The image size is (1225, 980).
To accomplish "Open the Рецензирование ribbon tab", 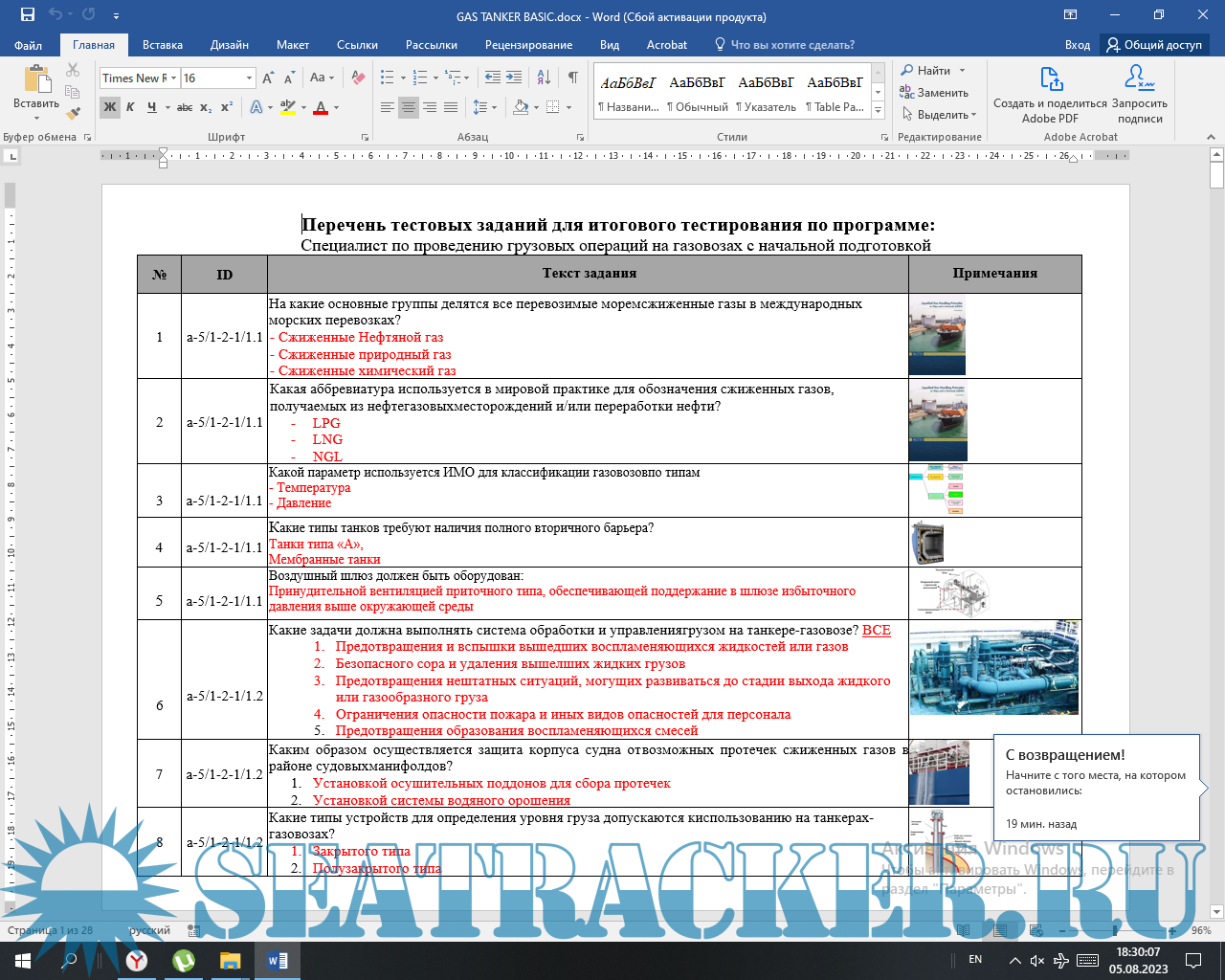I will (528, 45).
